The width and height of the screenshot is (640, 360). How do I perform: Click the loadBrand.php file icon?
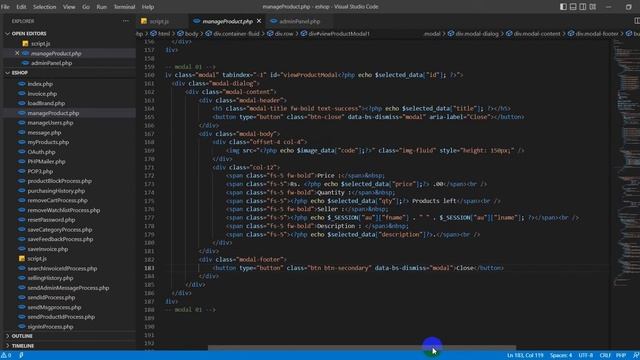22,103
